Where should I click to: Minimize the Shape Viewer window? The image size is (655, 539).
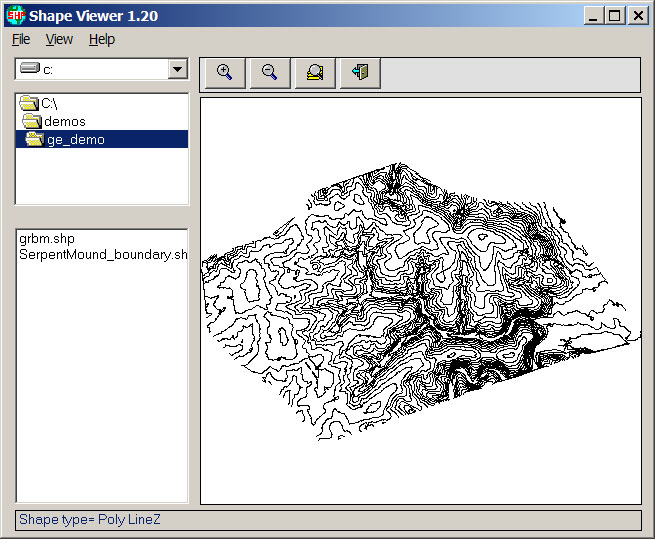[592, 16]
